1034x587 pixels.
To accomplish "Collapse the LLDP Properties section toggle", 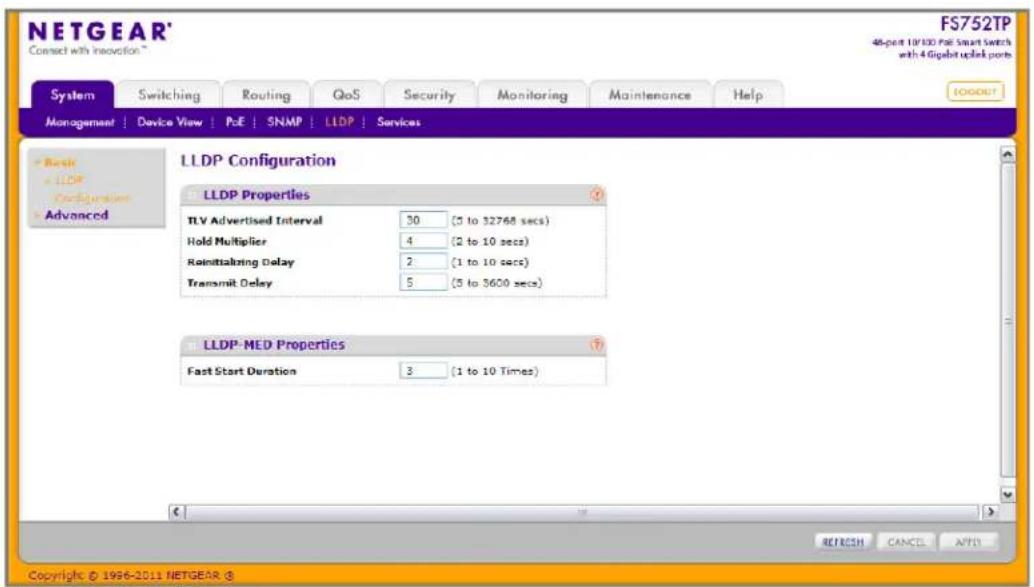I will (193, 195).
